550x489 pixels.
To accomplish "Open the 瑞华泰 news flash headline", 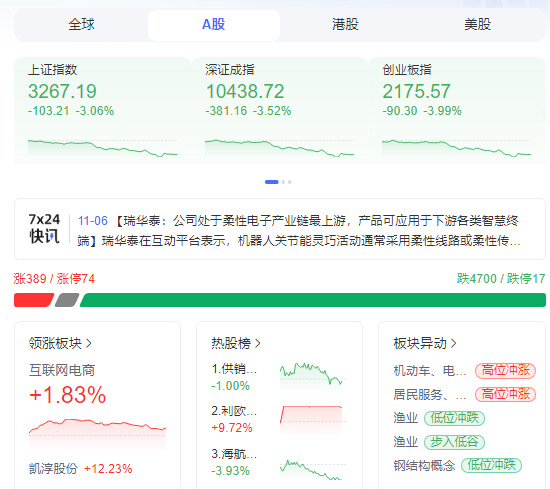I will pos(299,230).
